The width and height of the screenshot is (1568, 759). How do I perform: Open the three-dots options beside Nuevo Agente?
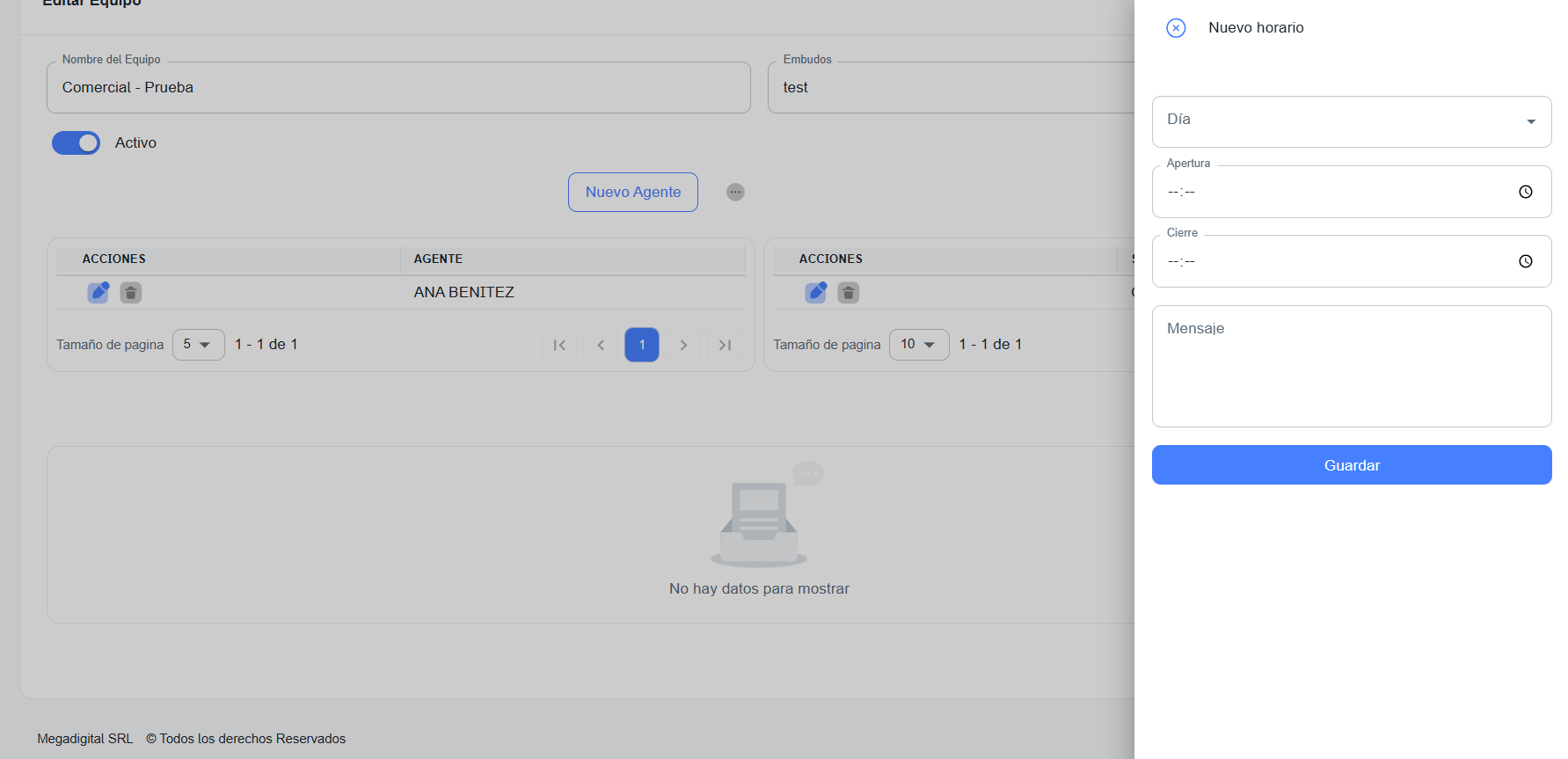point(735,192)
